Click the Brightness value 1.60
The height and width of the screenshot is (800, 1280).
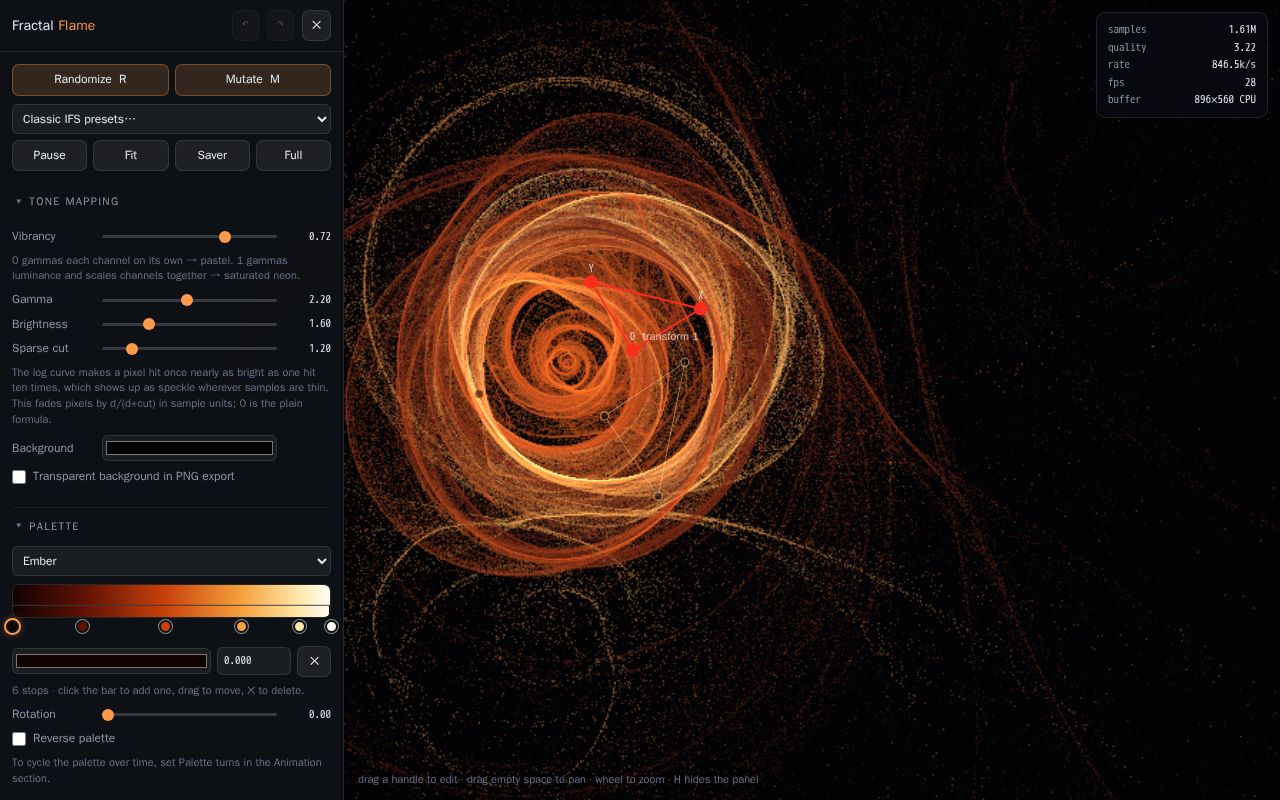pyautogui.click(x=319, y=324)
